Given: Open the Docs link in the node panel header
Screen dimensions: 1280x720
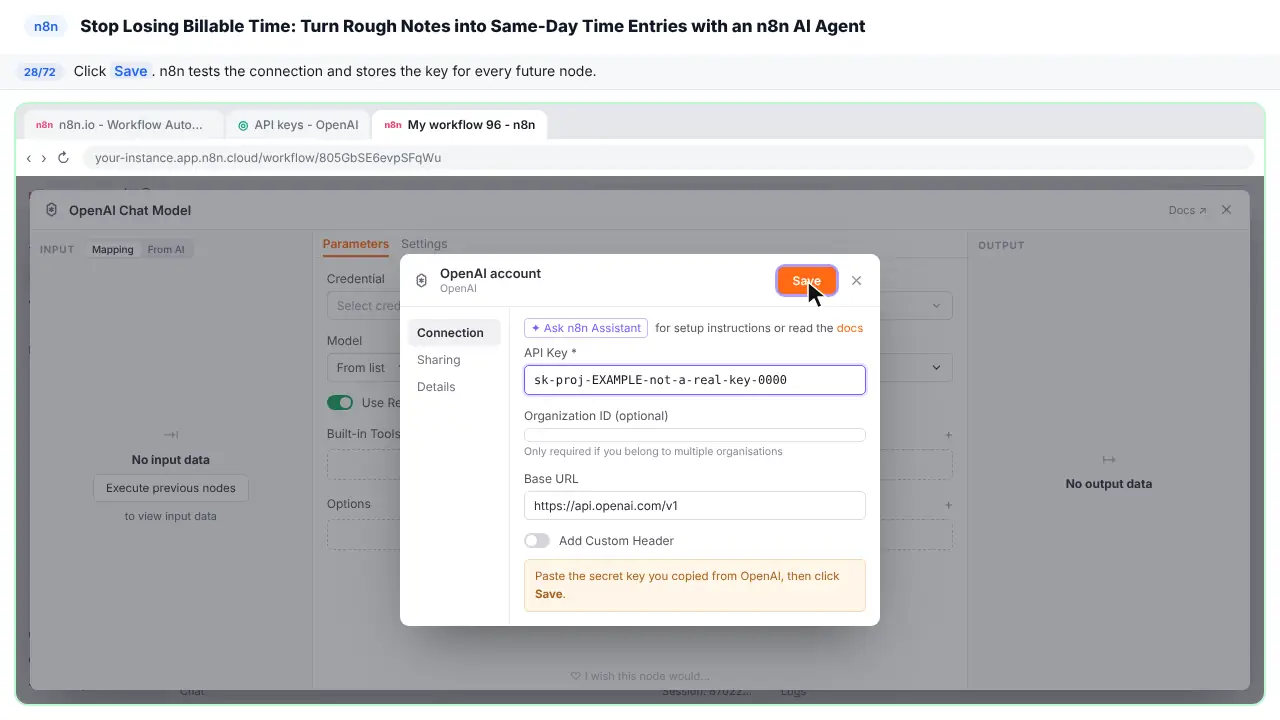Looking at the screenshot, I should coord(1187,210).
